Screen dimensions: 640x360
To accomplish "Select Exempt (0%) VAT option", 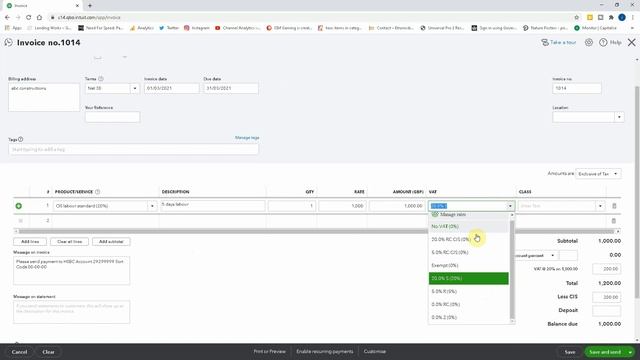I will (468, 265).
